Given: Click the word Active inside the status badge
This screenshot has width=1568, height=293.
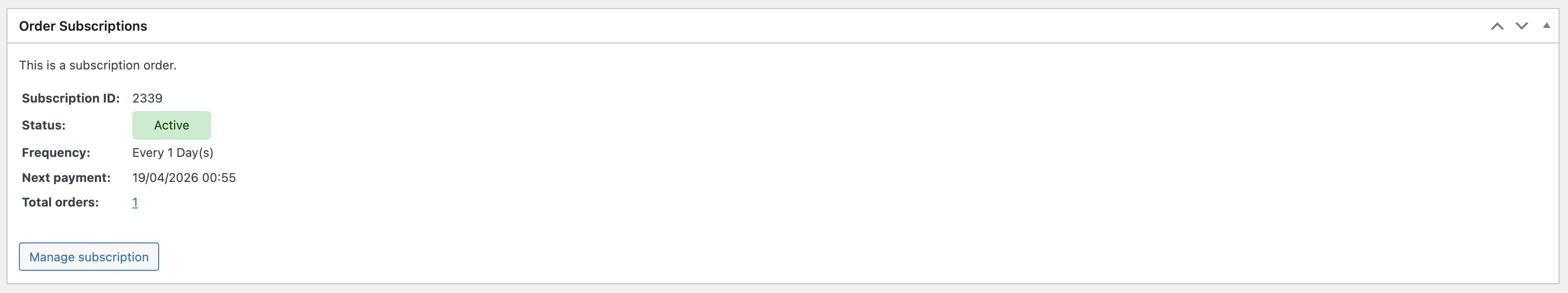Looking at the screenshot, I should pyautogui.click(x=171, y=125).
